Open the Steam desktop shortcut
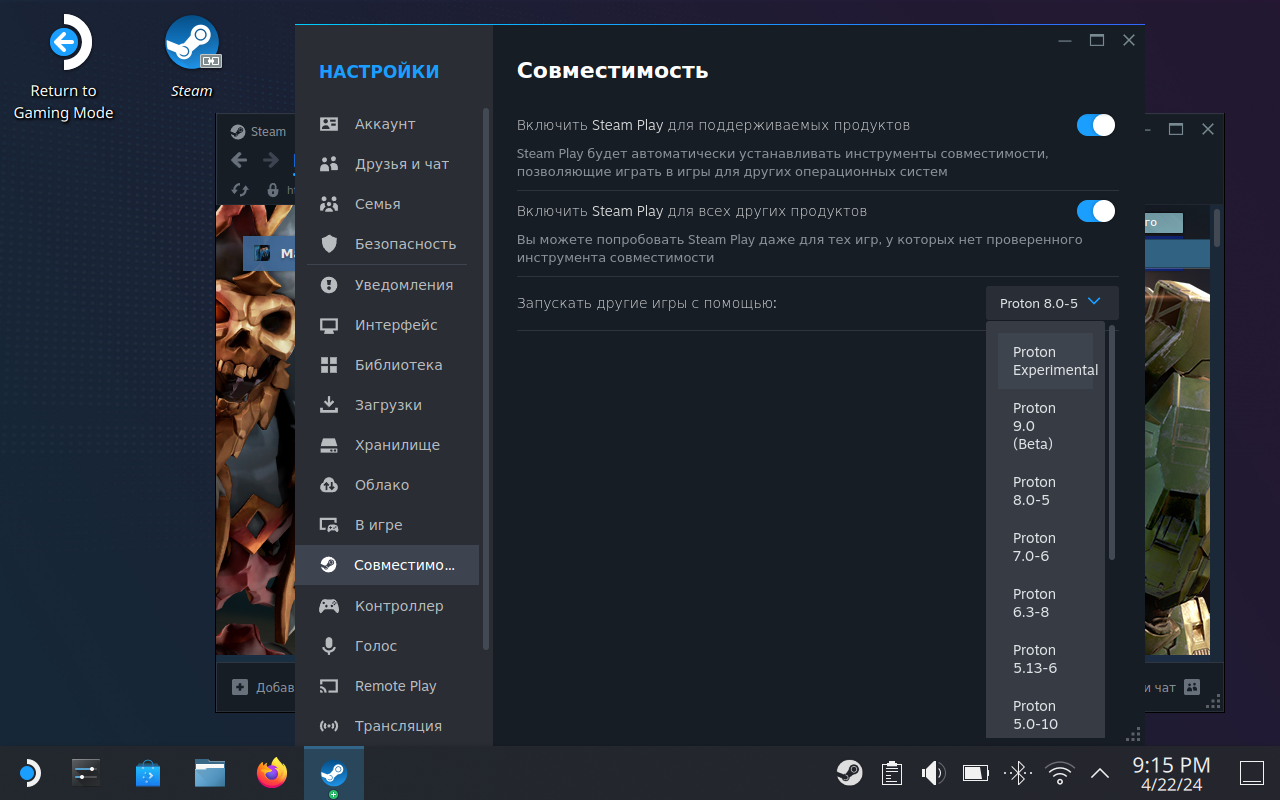Viewport: 1280px width, 800px height. (x=191, y=58)
